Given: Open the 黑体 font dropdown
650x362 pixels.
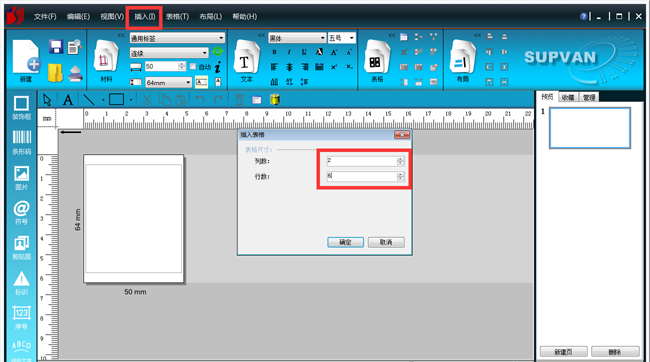Looking at the screenshot, I should pyautogui.click(x=297, y=38).
